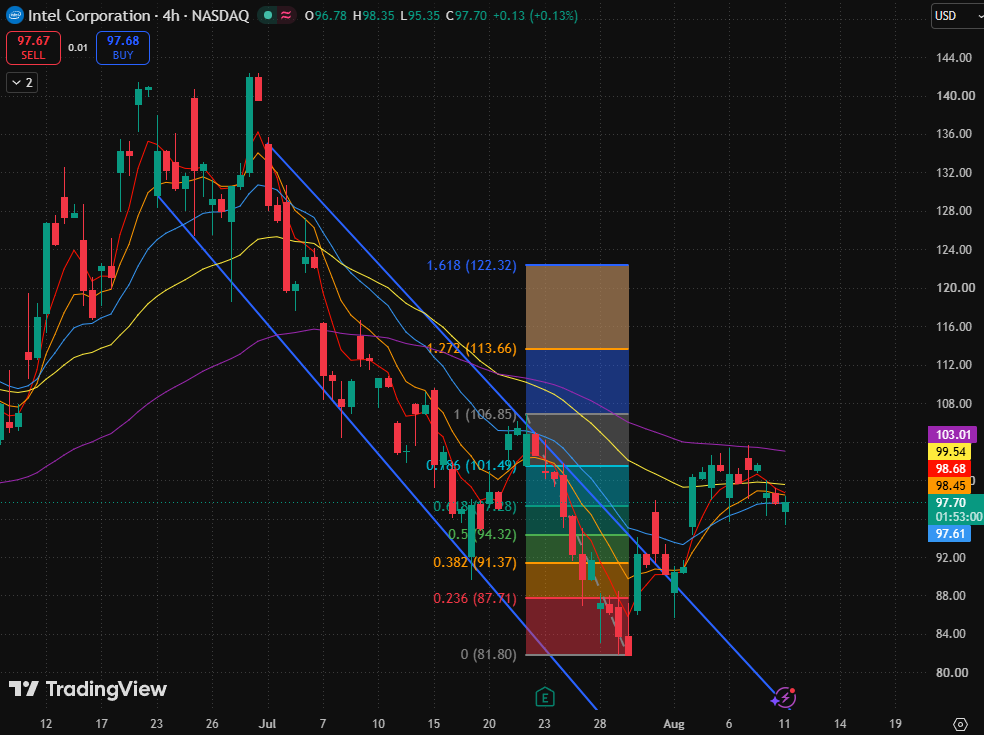The width and height of the screenshot is (984, 735).
Task: Click the pink approximate-data indicator icon
Action: (x=286, y=16)
